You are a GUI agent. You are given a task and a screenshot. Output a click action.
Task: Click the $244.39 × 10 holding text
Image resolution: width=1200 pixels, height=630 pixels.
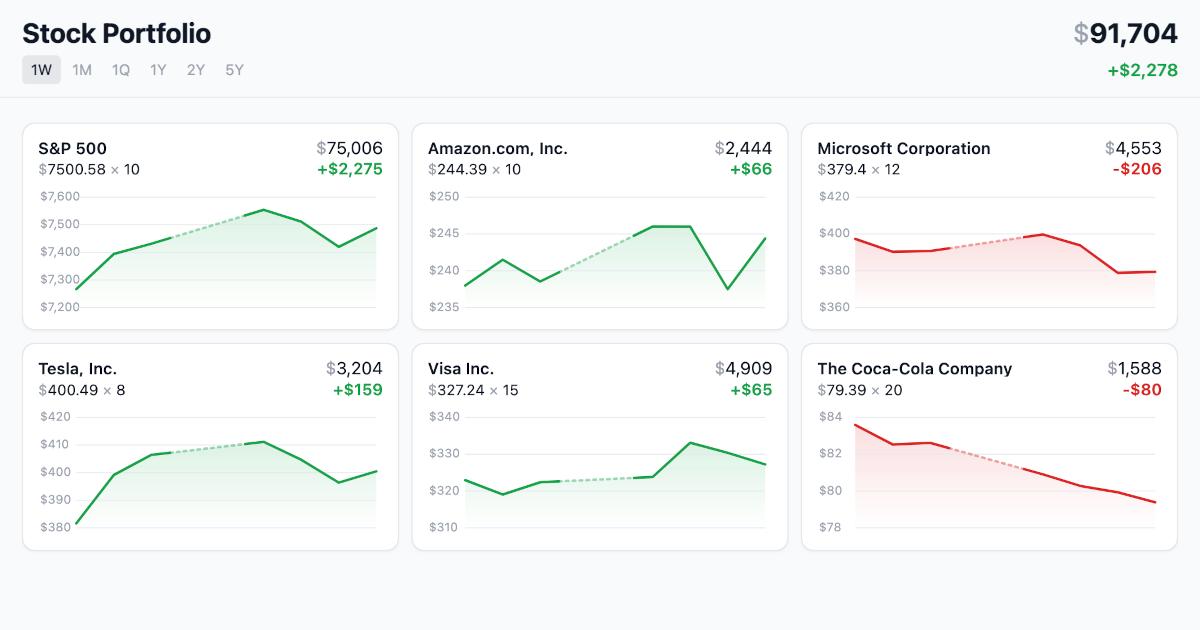coord(474,169)
